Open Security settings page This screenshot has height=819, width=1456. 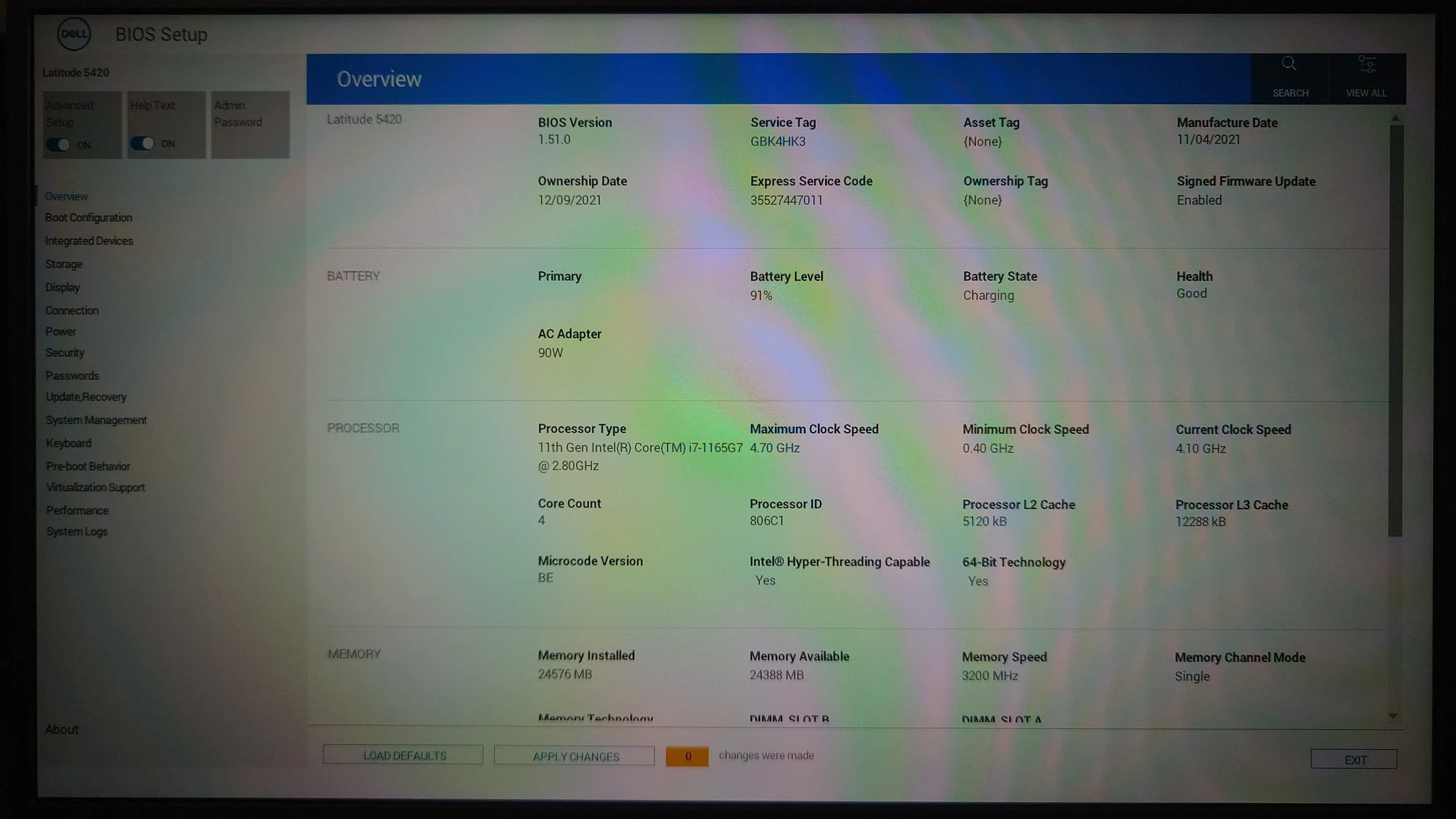tap(65, 352)
